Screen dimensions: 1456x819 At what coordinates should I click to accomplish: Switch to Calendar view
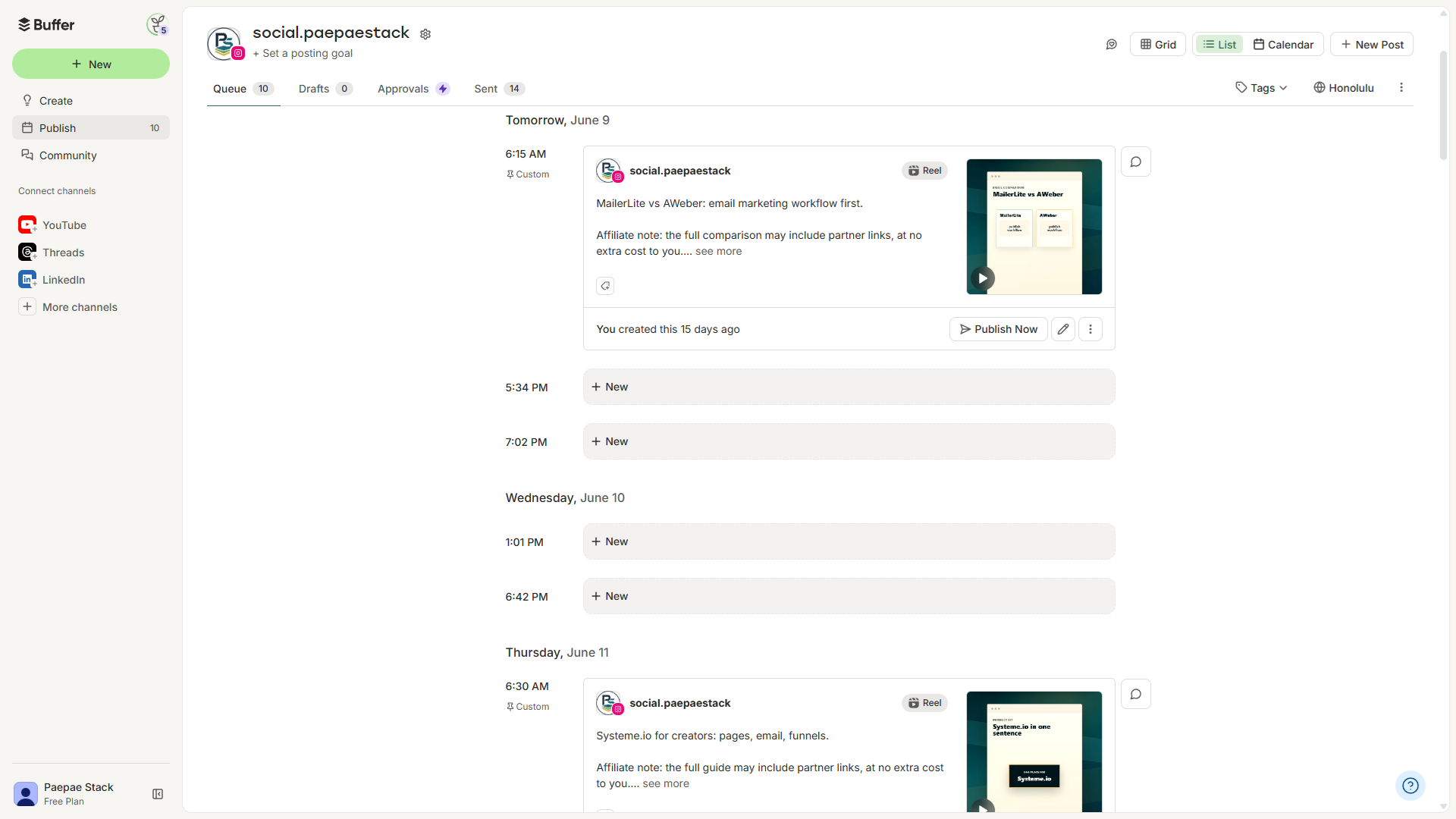[1283, 45]
